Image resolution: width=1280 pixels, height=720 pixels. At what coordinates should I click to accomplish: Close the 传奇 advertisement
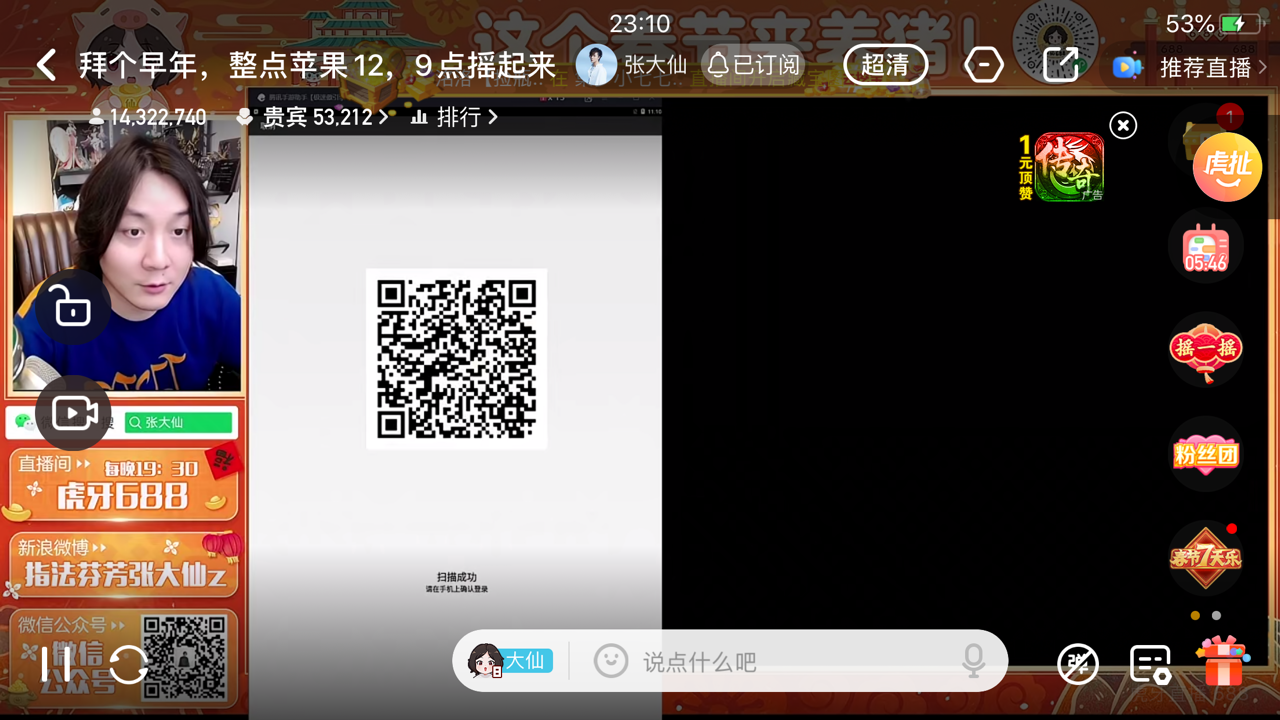tap(1123, 125)
